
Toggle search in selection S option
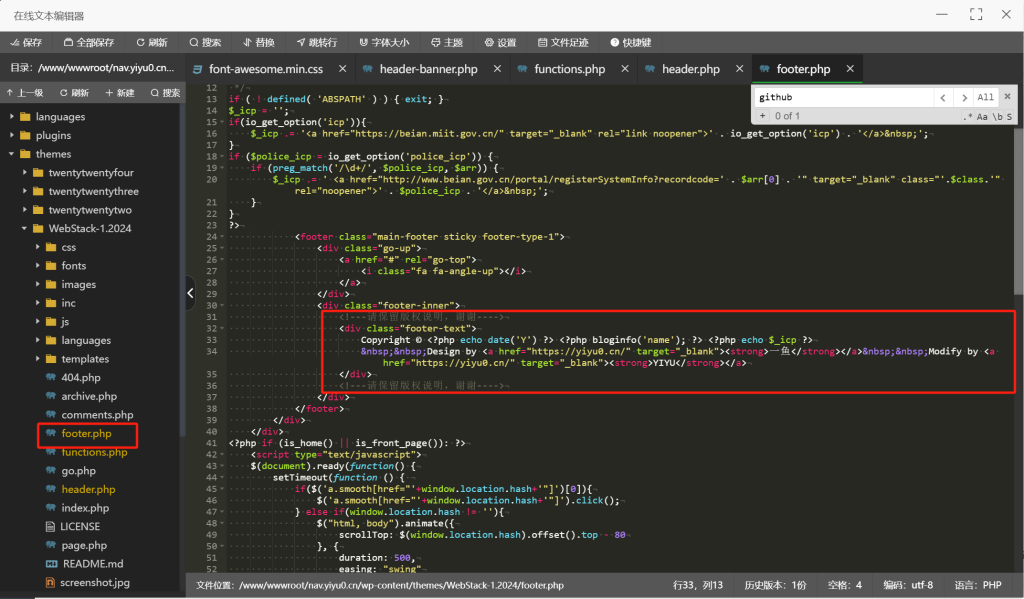click(1009, 116)
